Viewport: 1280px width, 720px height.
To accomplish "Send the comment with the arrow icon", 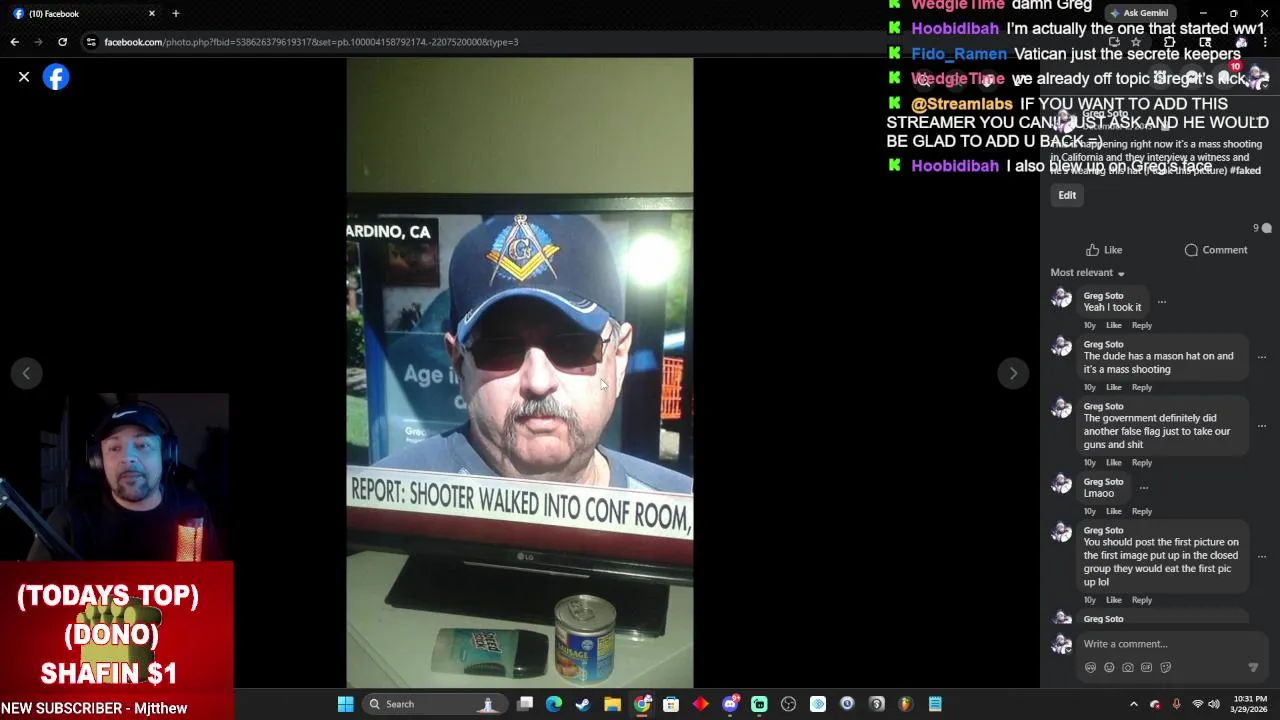I will click(x=1253, y=668).
